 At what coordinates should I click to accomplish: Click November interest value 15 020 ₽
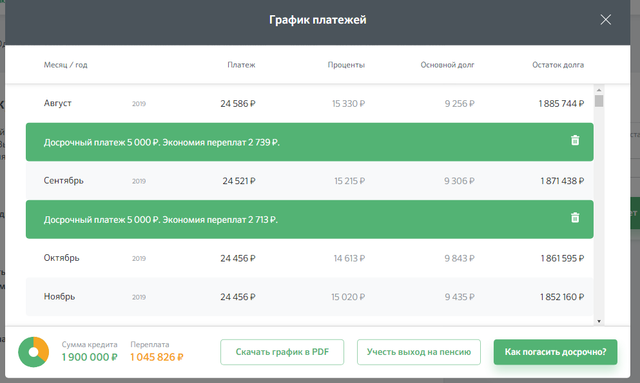[x=348, y=297]
